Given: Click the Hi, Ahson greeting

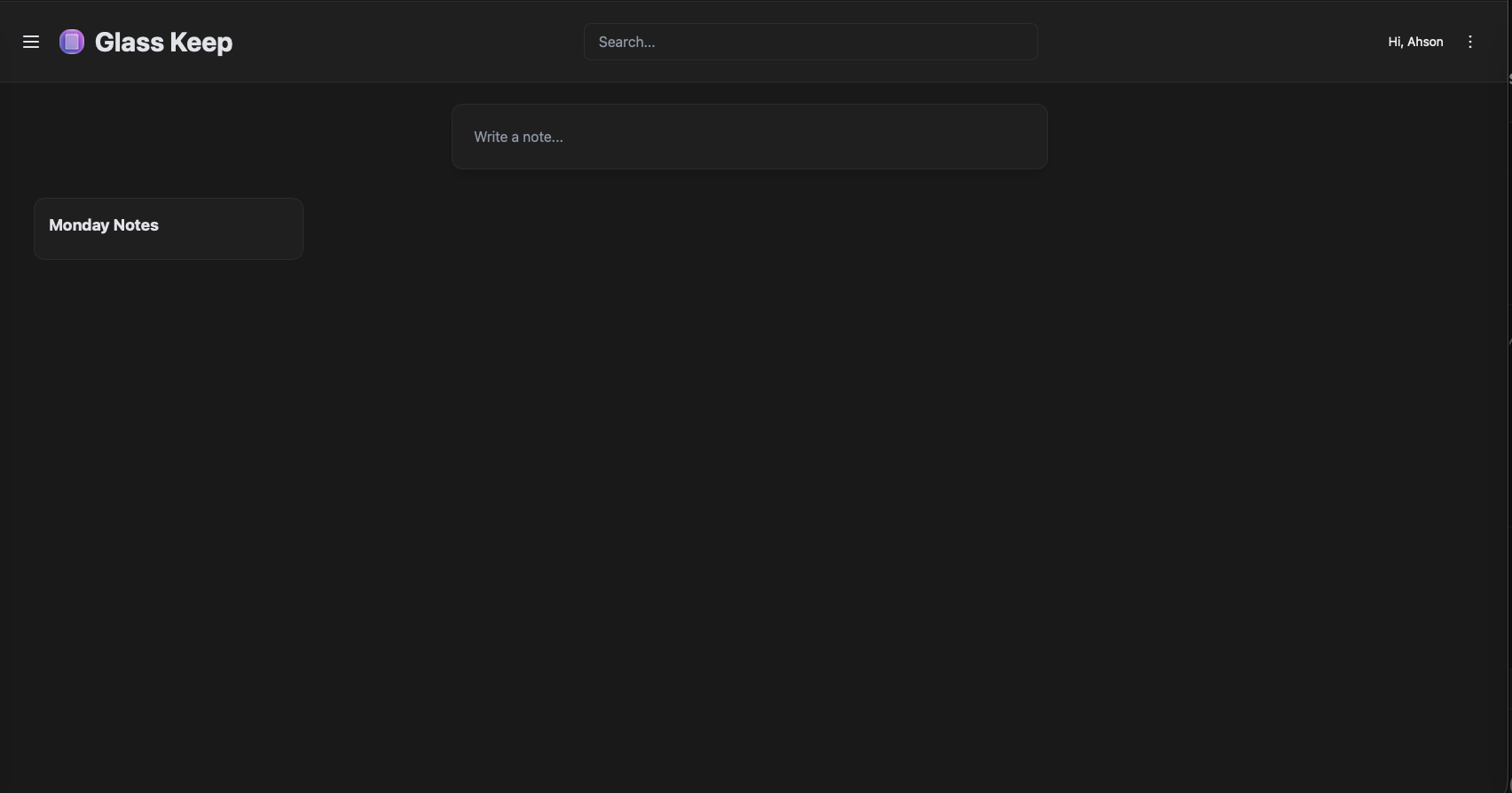Looking at the screenshot, I should pos(1415,42).
